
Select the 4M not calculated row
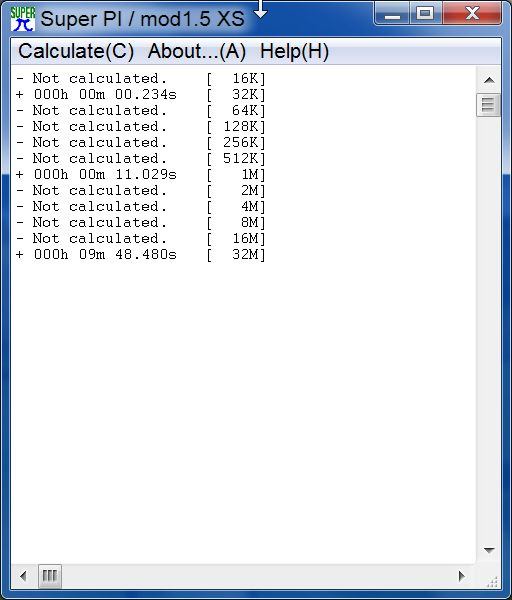[141, 207]
